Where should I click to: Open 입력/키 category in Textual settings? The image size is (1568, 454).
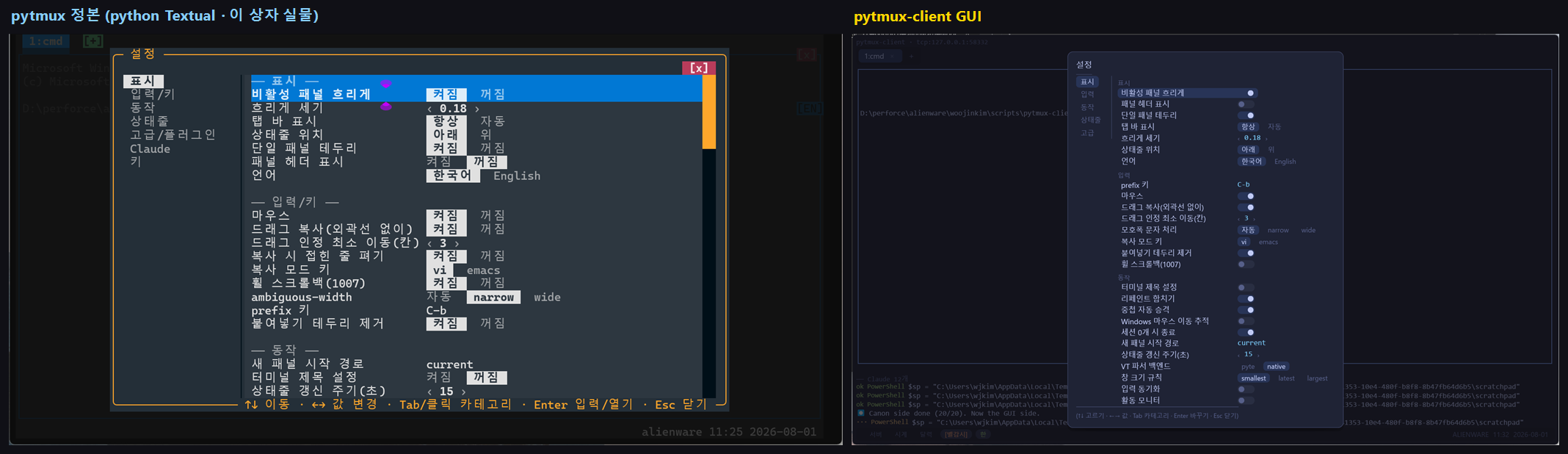(153, 94)
